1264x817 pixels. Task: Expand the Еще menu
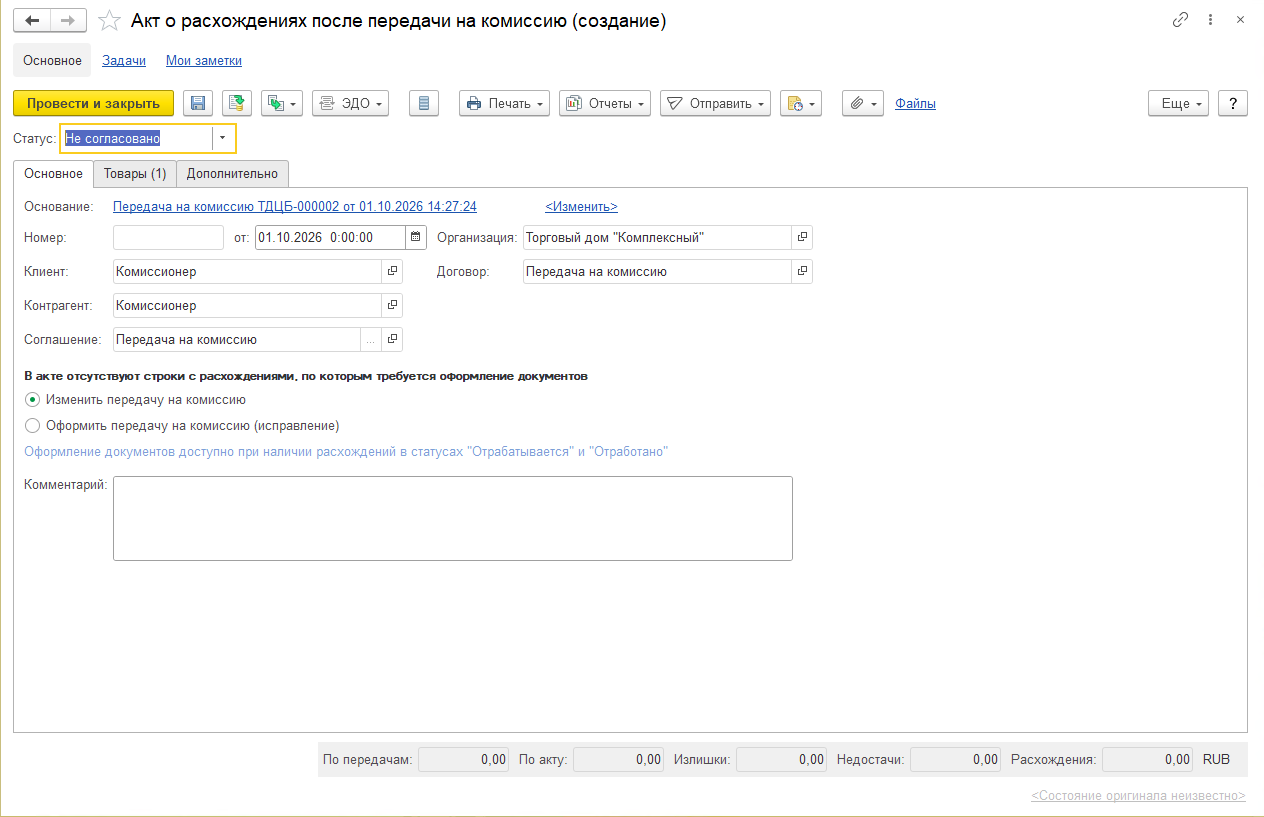1179,103
